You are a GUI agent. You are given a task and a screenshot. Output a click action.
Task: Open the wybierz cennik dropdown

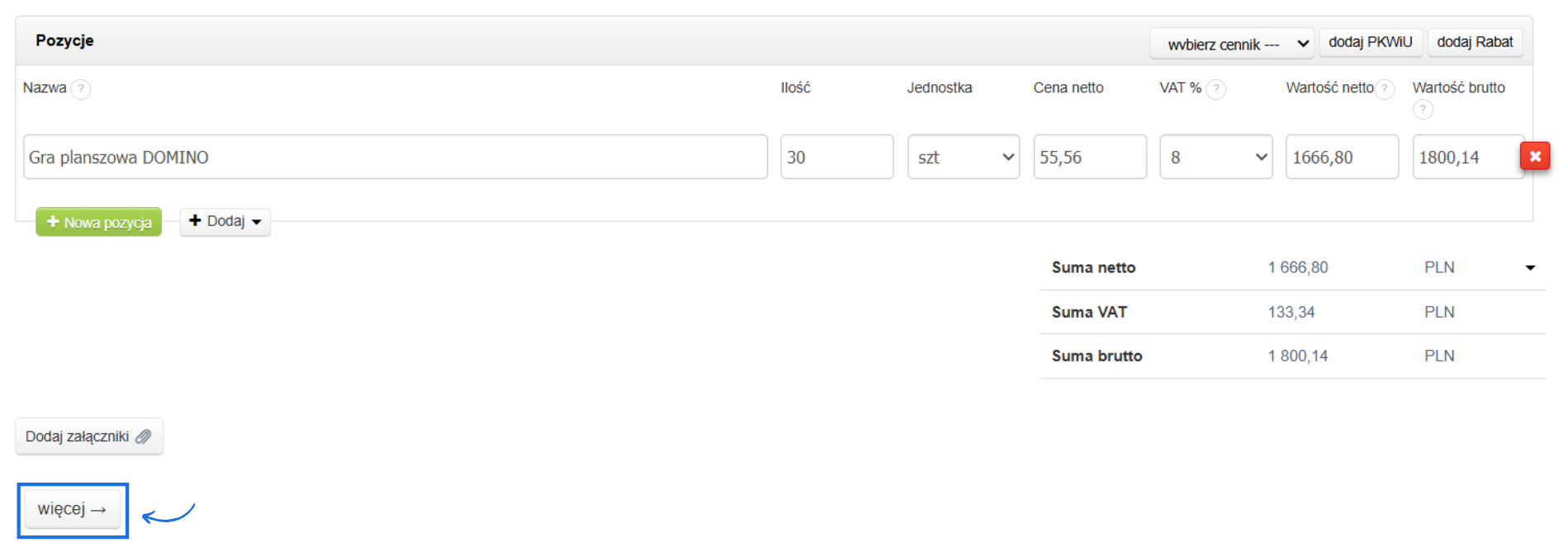1230,44
